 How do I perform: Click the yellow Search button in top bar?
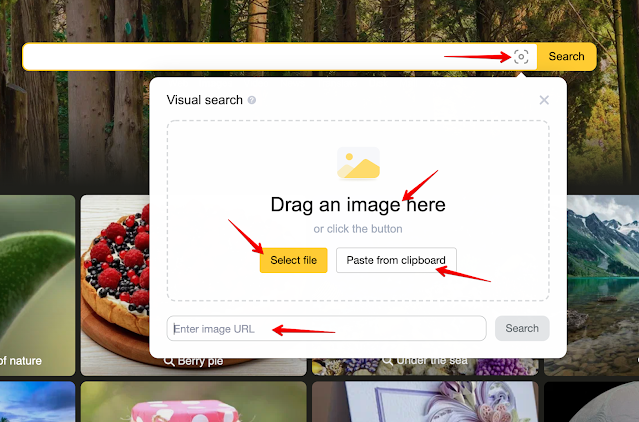pyautogui.click(x=566, y=57)
